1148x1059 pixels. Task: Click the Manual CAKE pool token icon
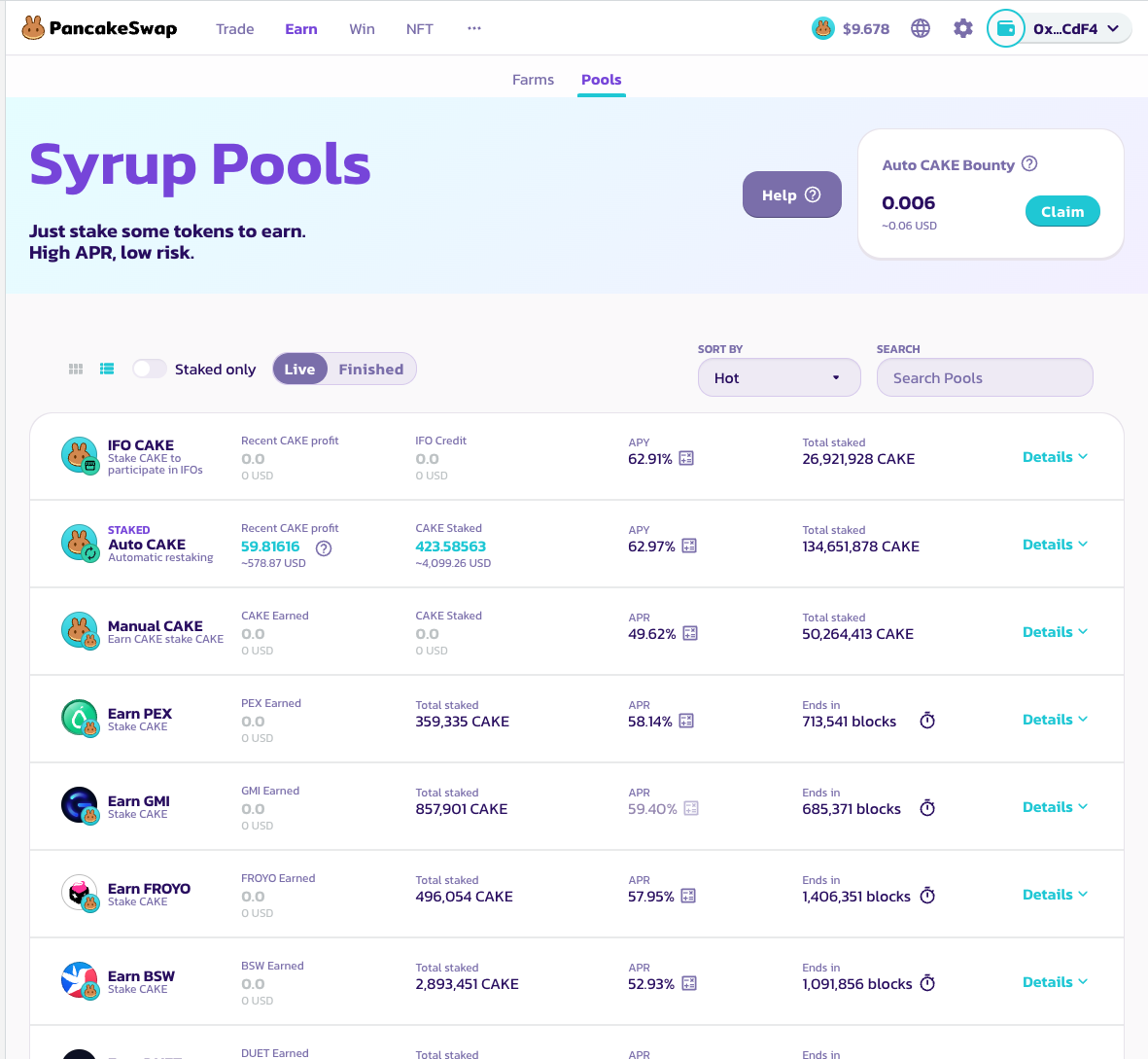click(80, 630)
